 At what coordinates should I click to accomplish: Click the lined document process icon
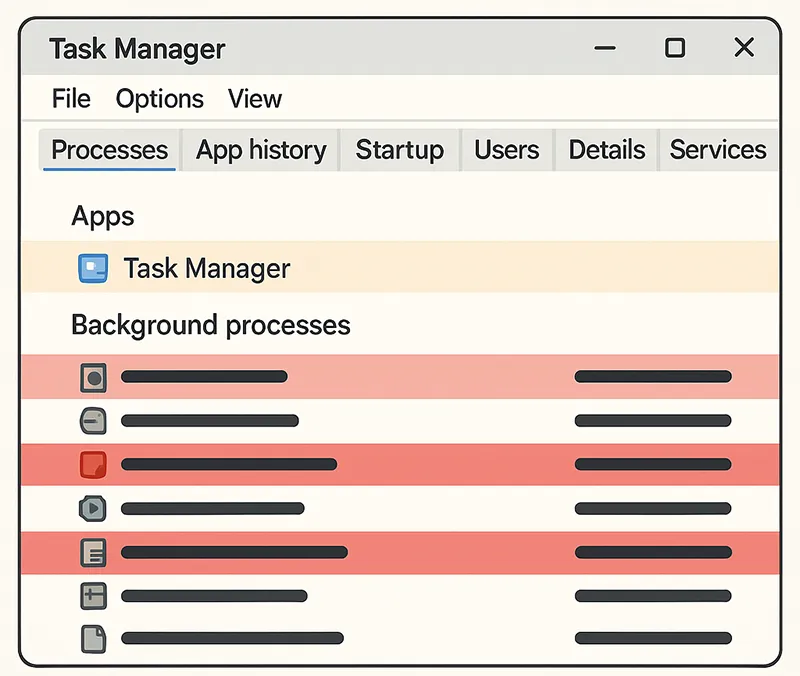(x=93, y=553)
